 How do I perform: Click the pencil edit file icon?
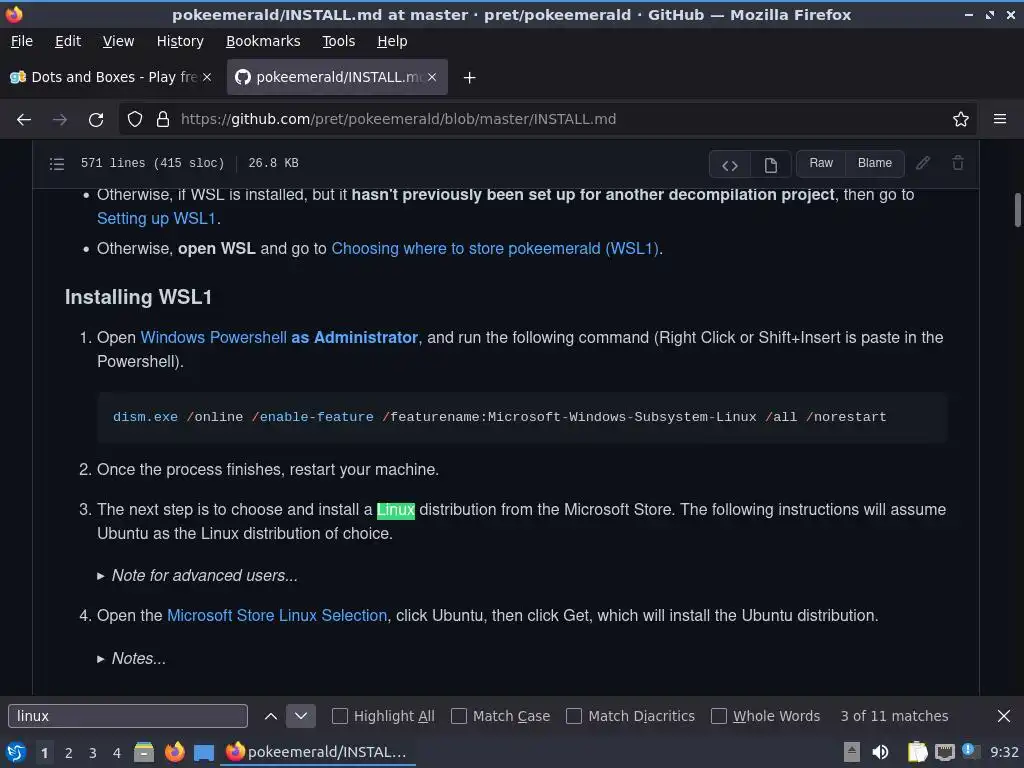(923, 163)
